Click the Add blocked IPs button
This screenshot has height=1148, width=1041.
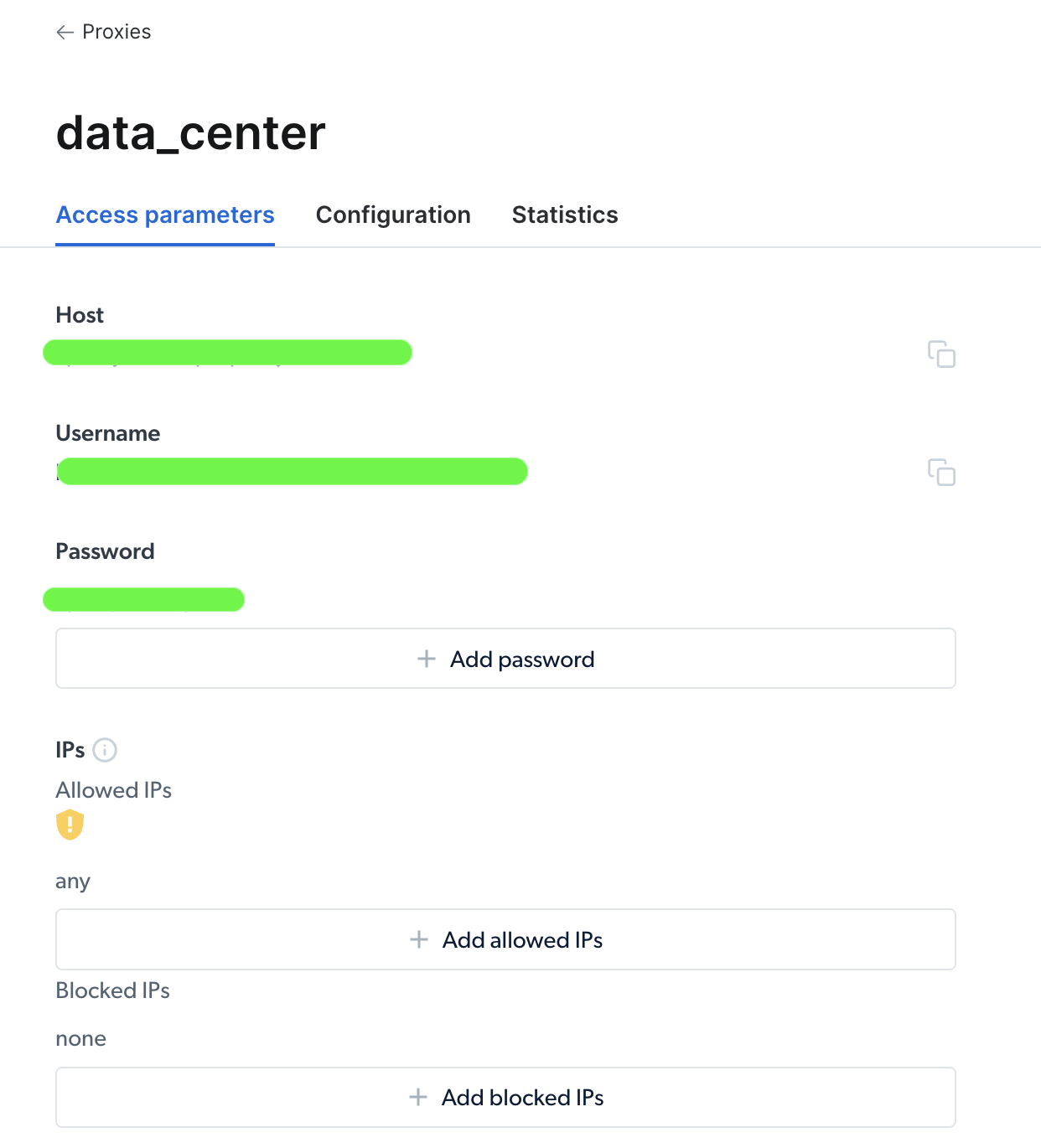pyautogui.click(x=505, y=1097)
